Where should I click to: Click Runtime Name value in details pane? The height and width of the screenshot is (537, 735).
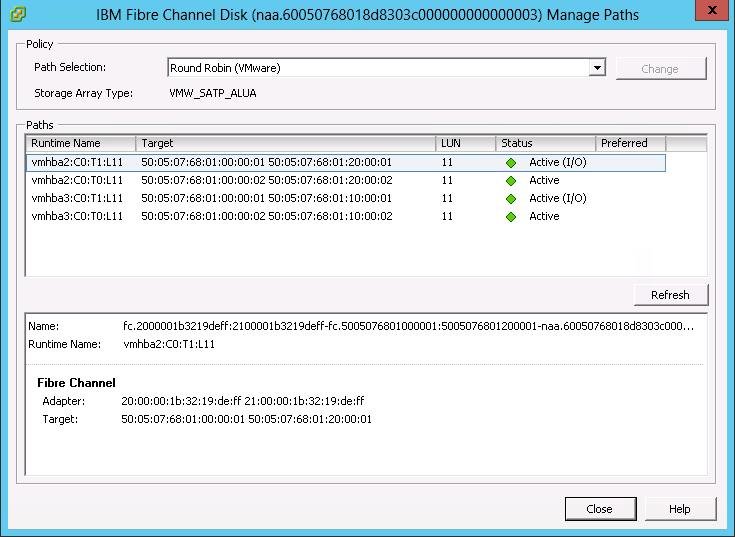point(169,344)
